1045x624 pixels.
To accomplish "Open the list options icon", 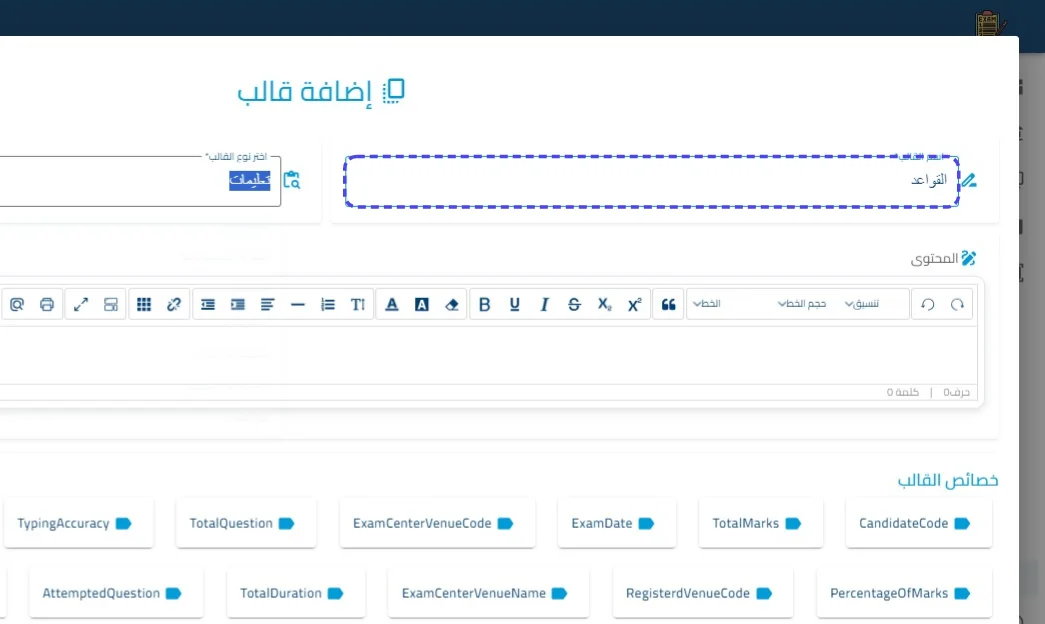I will point(328,305).
